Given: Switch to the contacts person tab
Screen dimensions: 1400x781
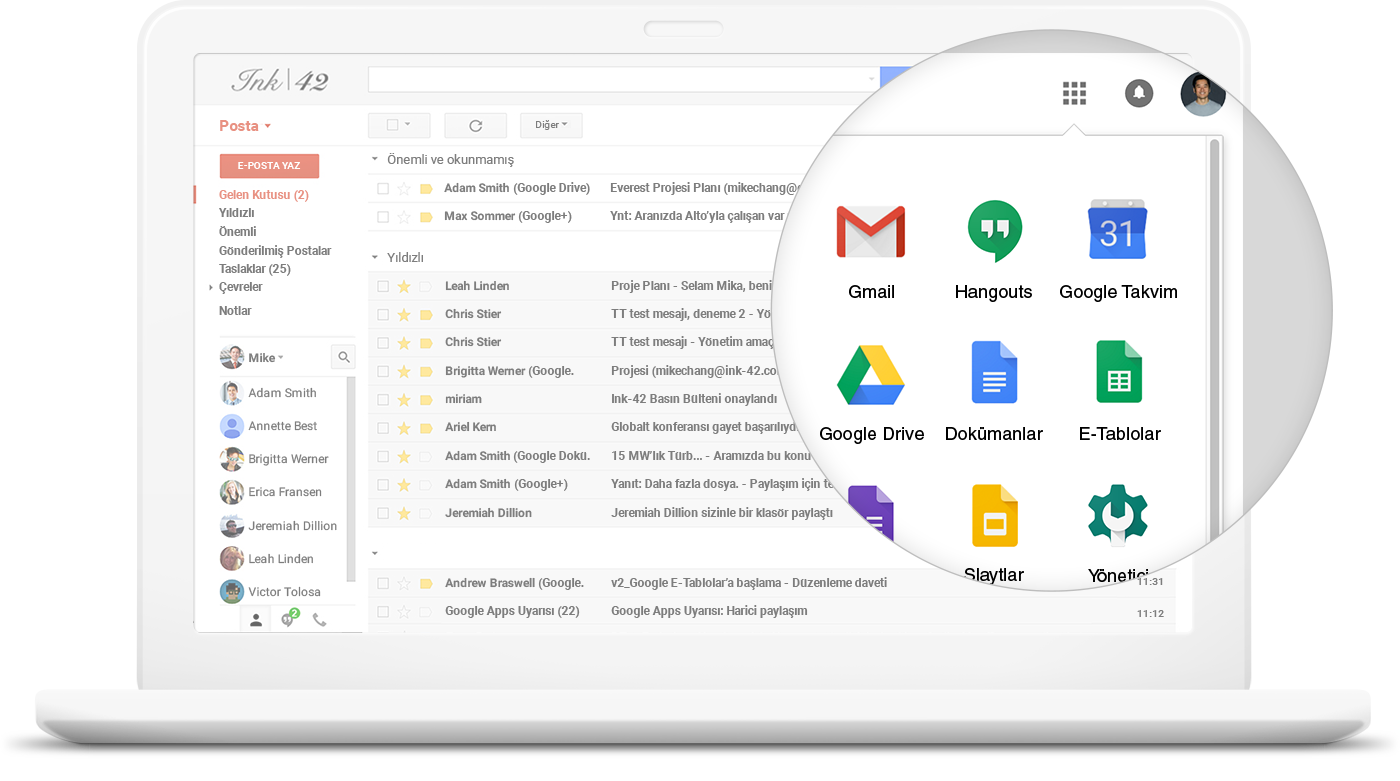Looking at the screenshot, I should point(256,620).
